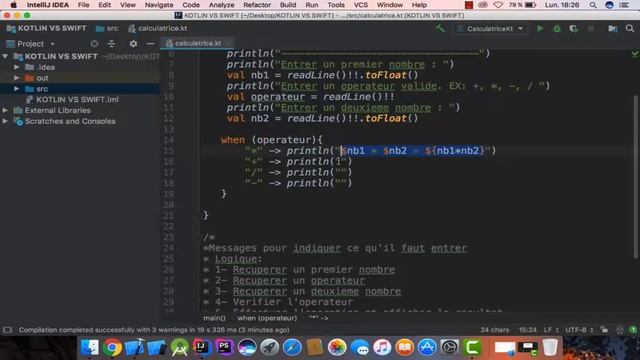Viewport: 640px width, 360px height.
Task: Open System Preferences from the Dock
Action: point(449,348)
